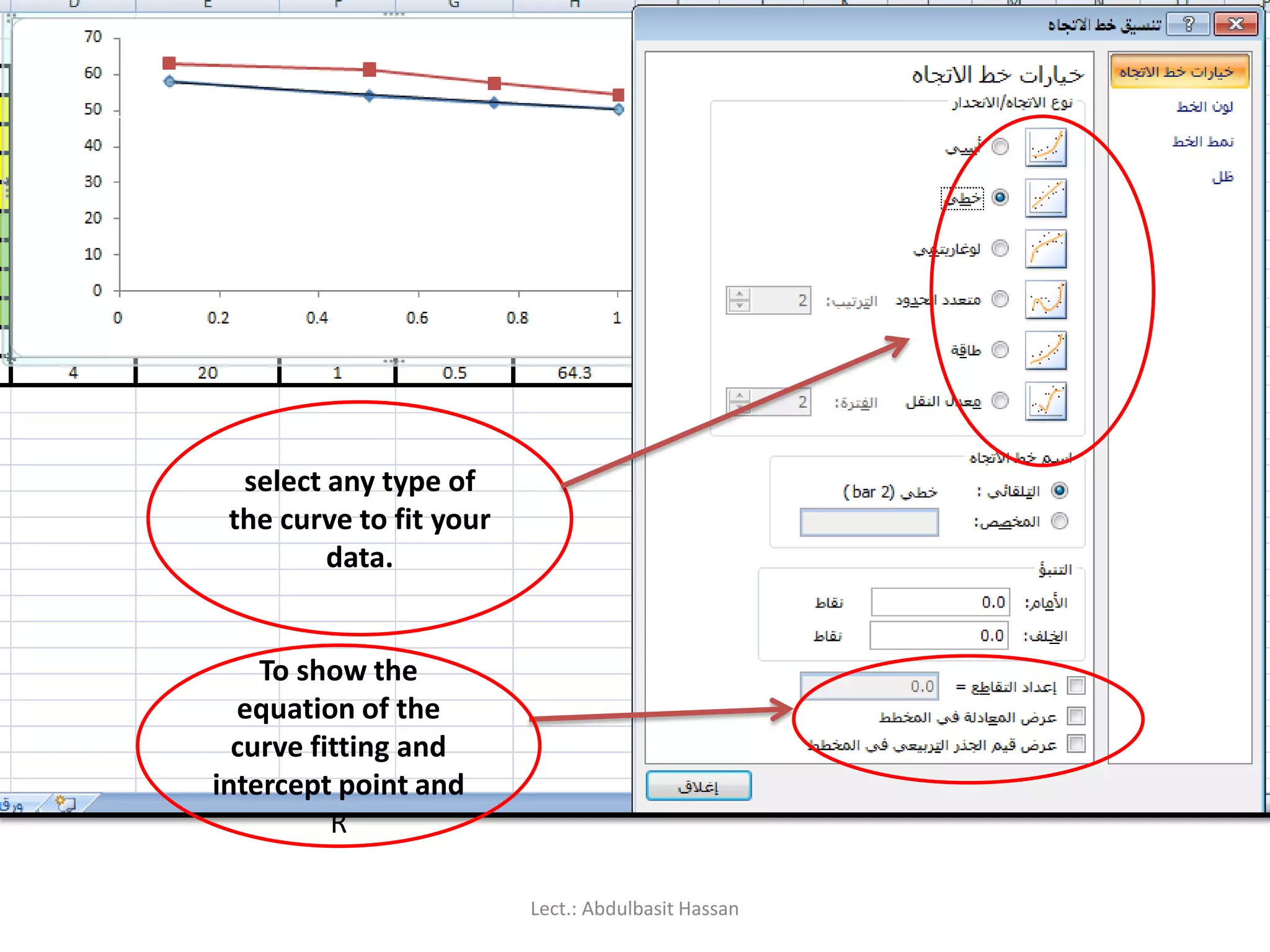Open the Shadow (ظل) tab

(1223, 177)
